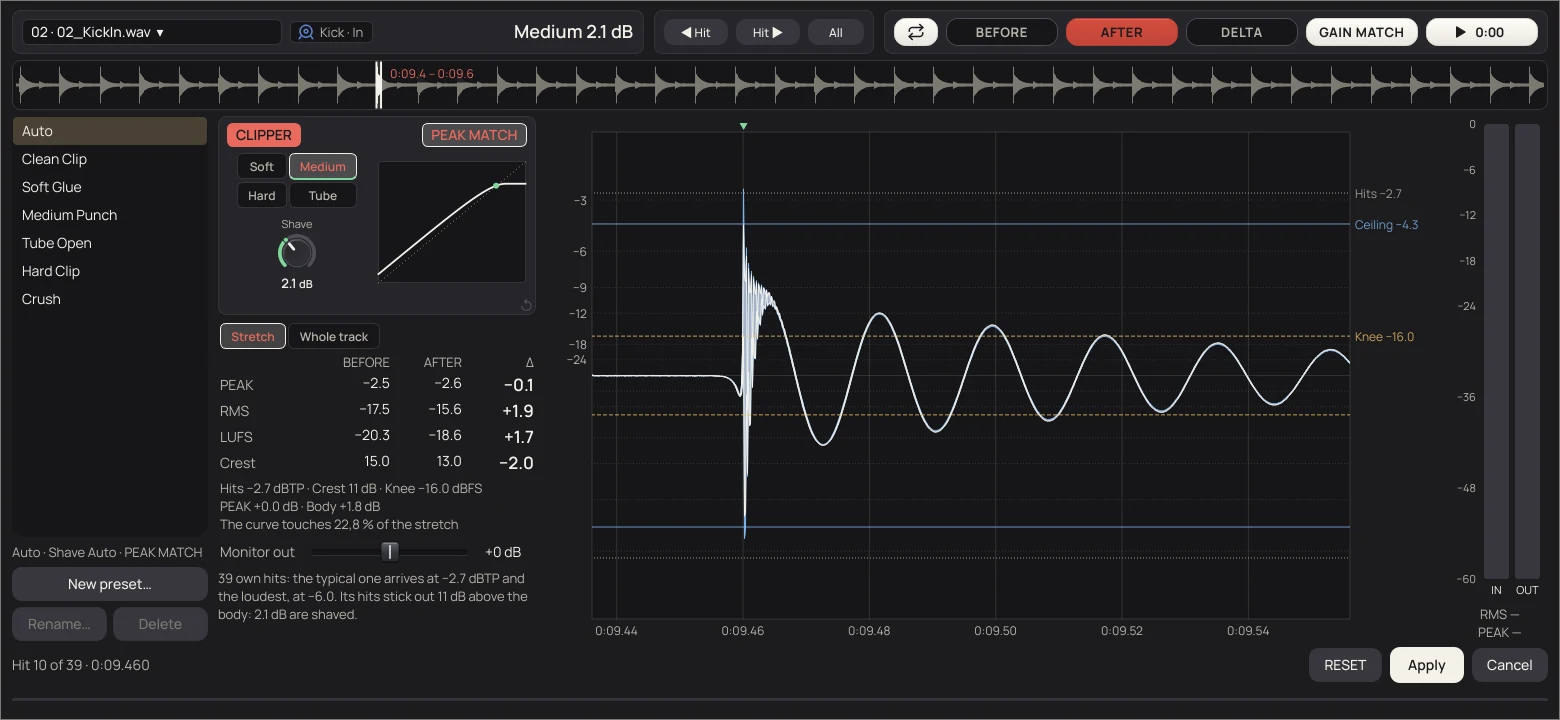This screenshot has width=1560, height=720.
Task: Go to the previous hit
Action: [695, 32]
